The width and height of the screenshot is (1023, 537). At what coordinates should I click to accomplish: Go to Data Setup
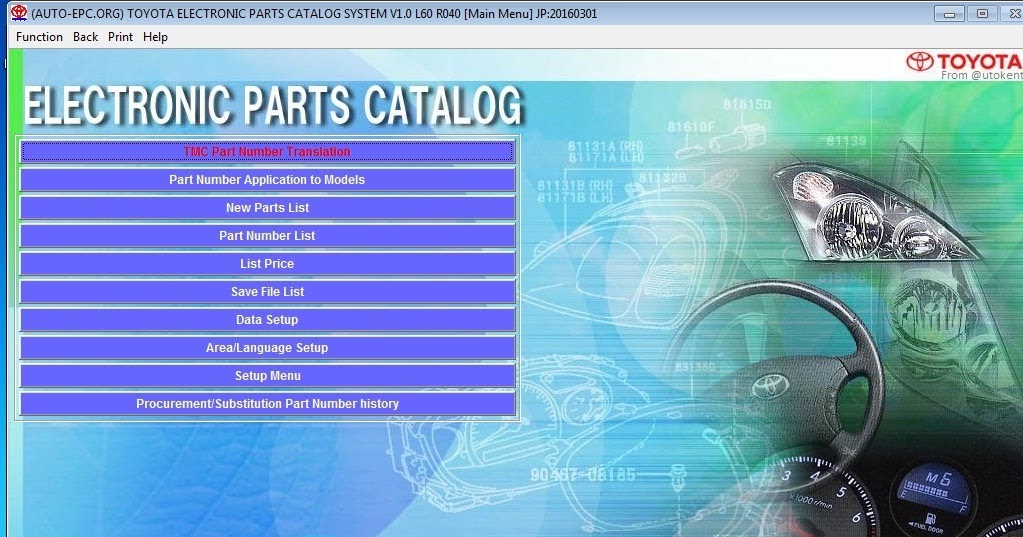coord(267,320)
